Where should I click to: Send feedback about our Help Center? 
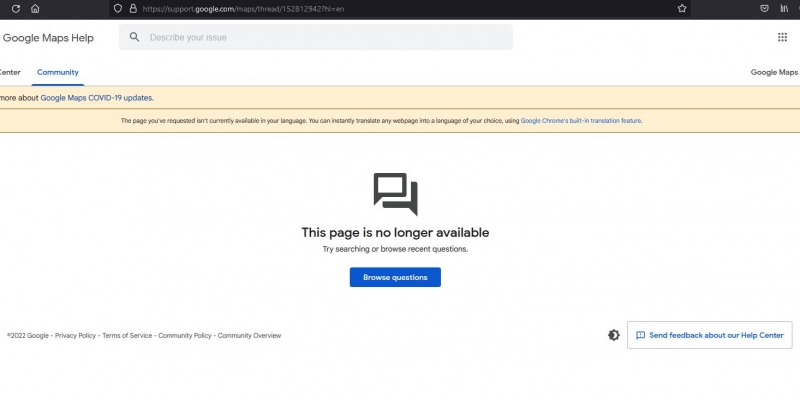click(710, 335)
